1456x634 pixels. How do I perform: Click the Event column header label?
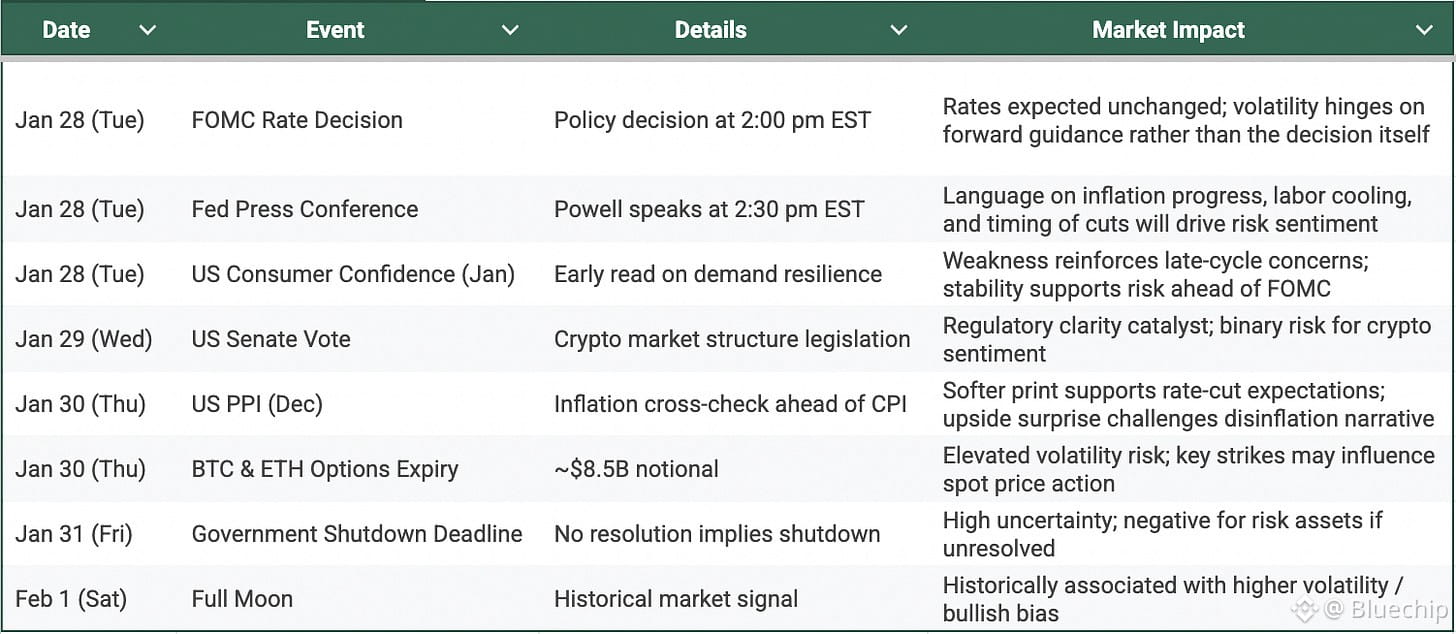point(335,30)
